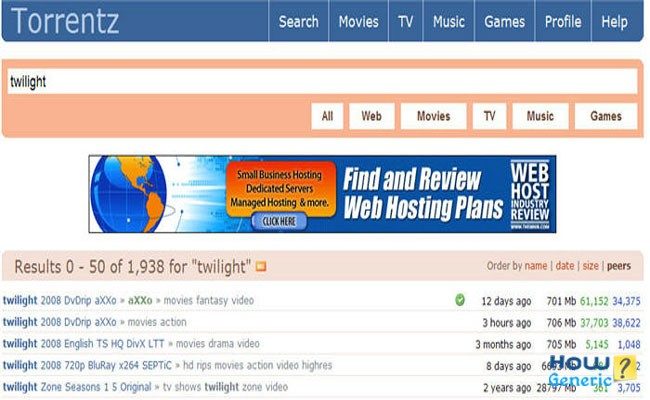Order results by date
650x400 pixels.
(565, 266)
